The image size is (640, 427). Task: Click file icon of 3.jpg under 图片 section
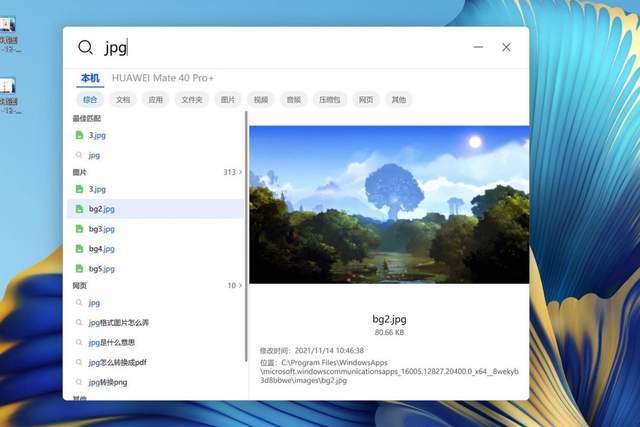click(79, 189)
